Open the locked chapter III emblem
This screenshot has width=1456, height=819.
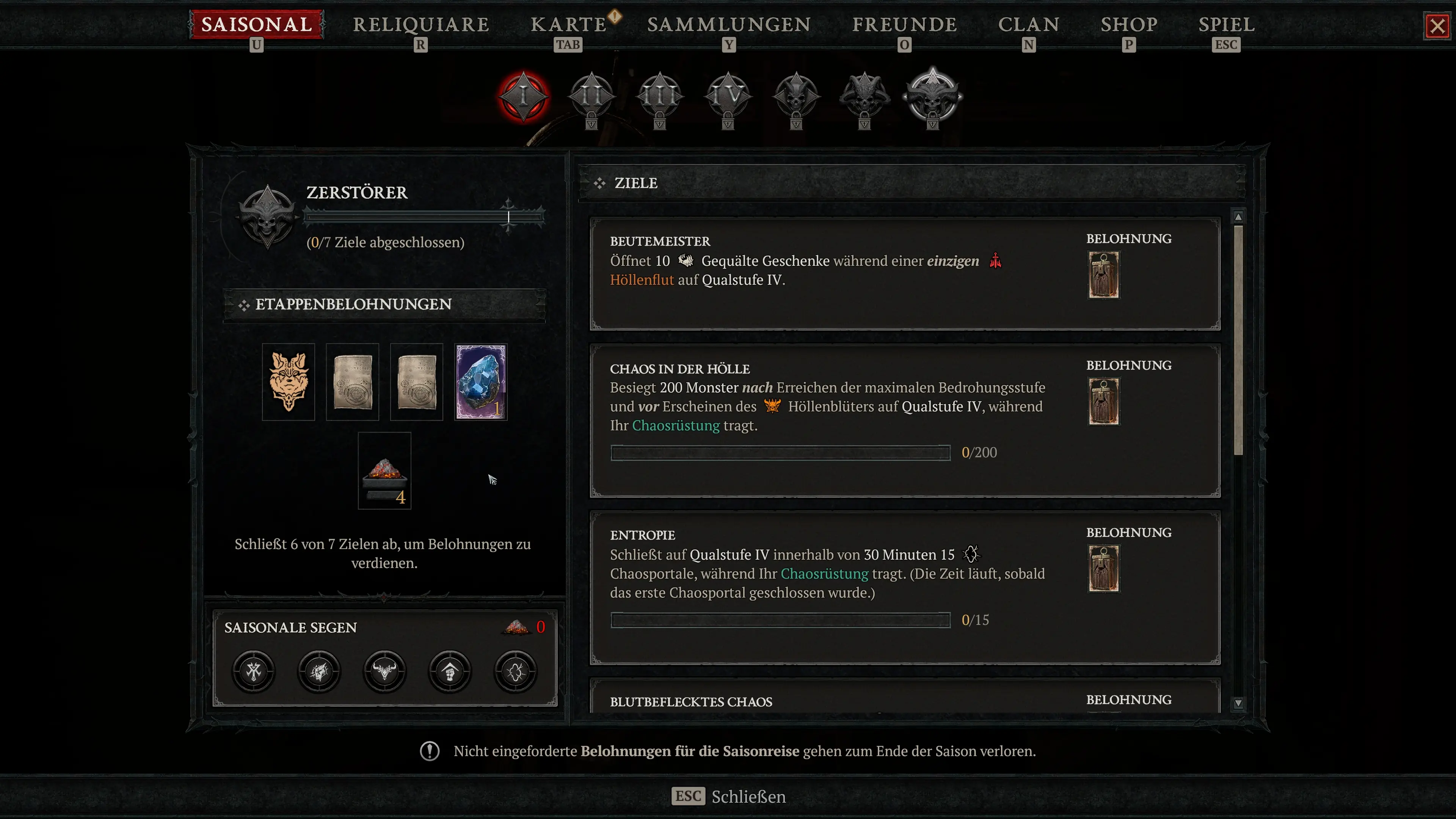tap(660, 97)
